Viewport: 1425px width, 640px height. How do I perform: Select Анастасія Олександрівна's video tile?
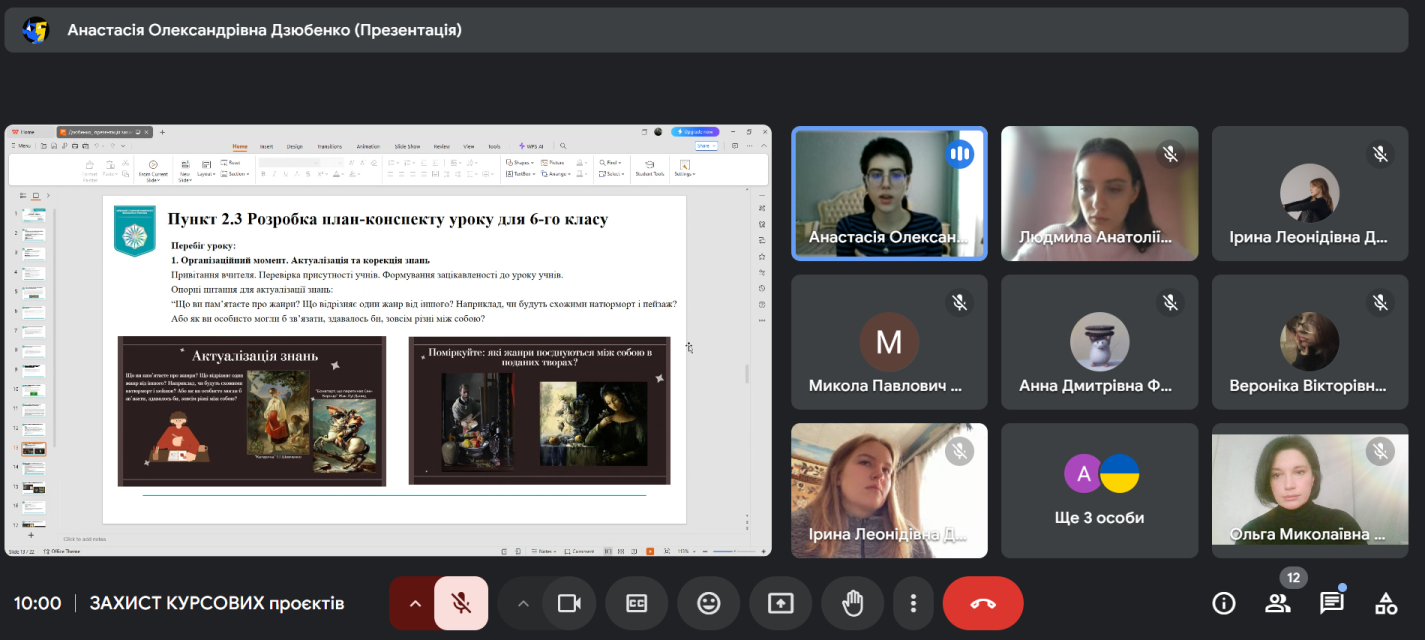point(889,194)
